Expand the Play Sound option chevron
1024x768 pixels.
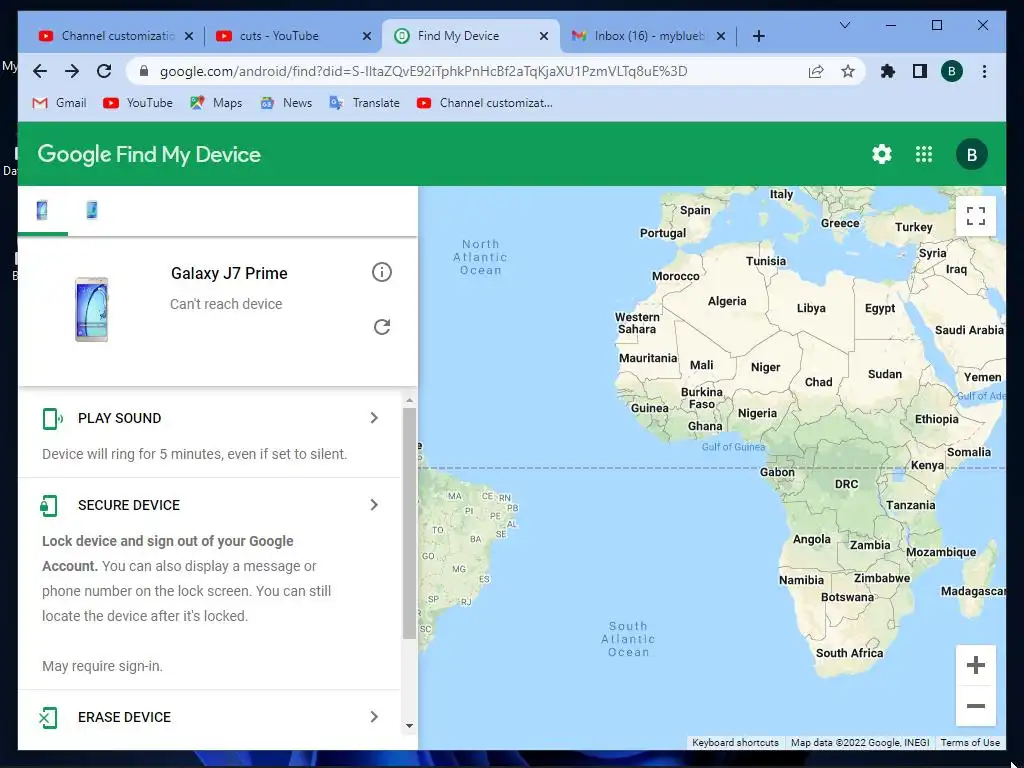click(374, 418)
